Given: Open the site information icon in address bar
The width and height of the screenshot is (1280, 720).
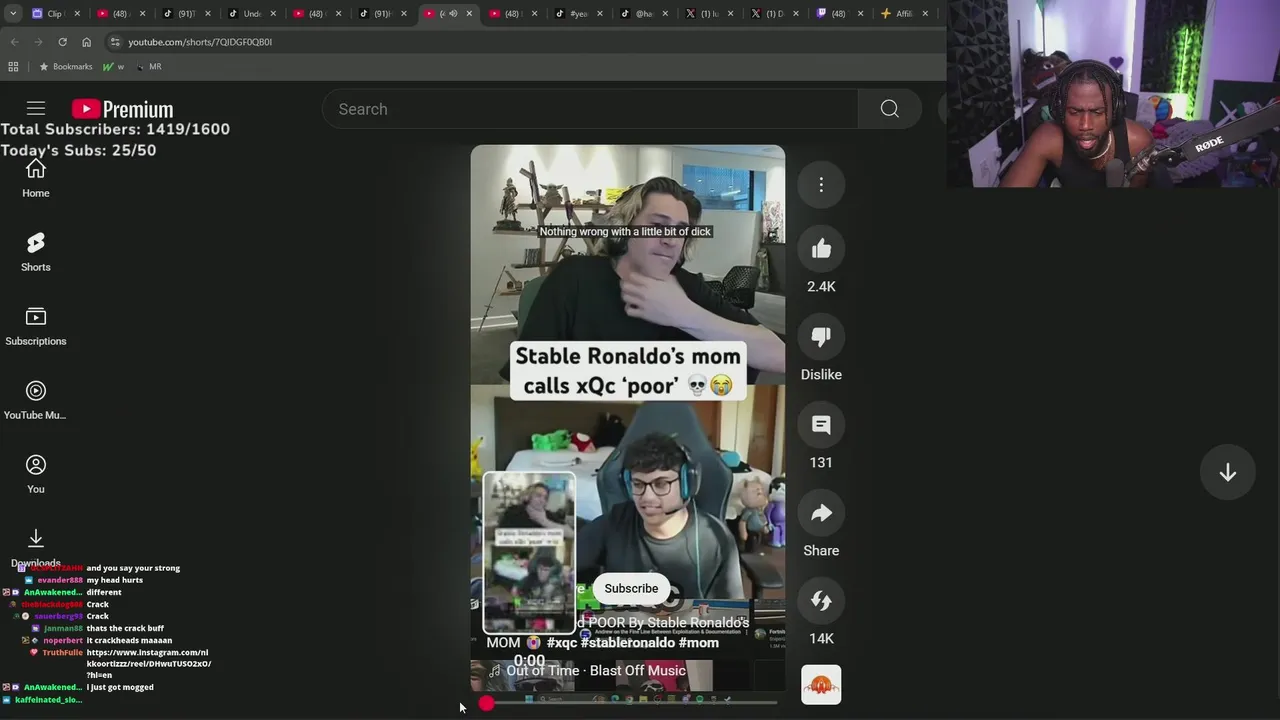Looking at the screenshot, I should coord(115,42).
